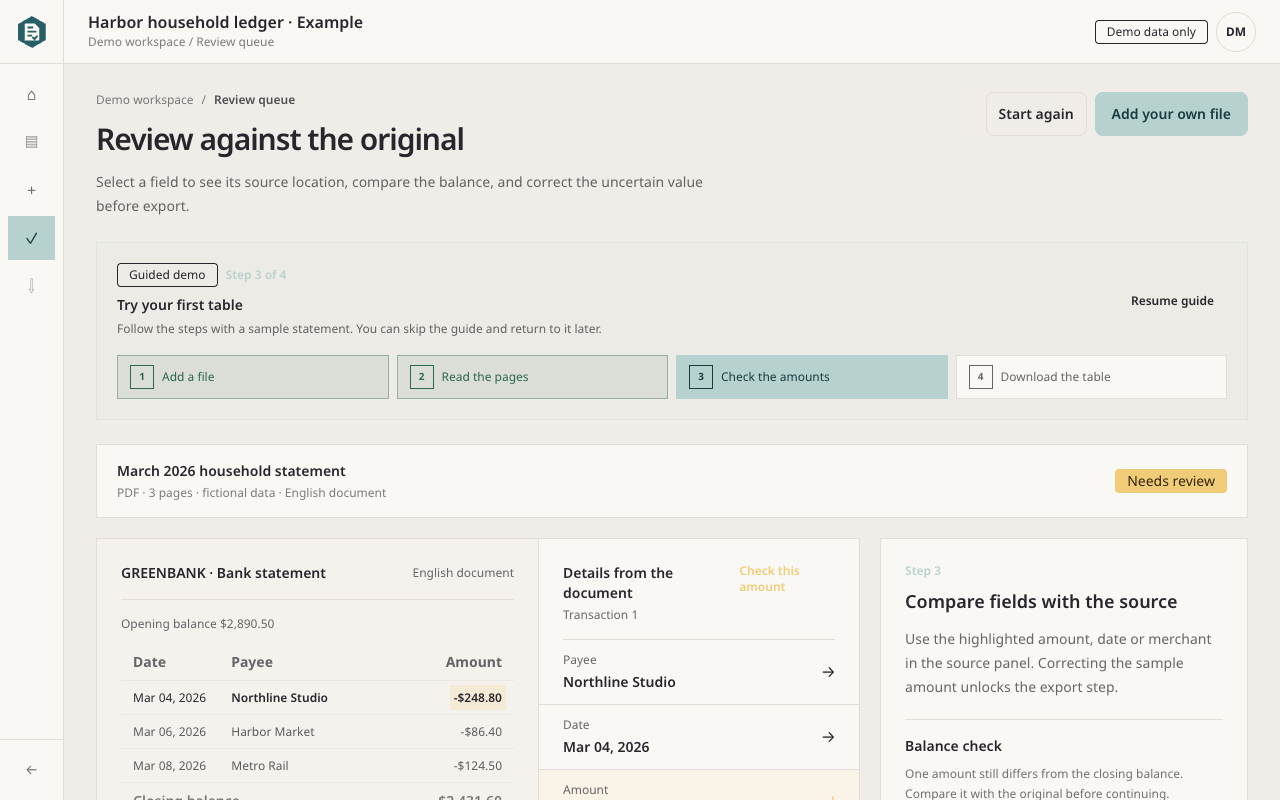Click the Check this amount label
Screen dimensions: 1280x800
[769, 579]
